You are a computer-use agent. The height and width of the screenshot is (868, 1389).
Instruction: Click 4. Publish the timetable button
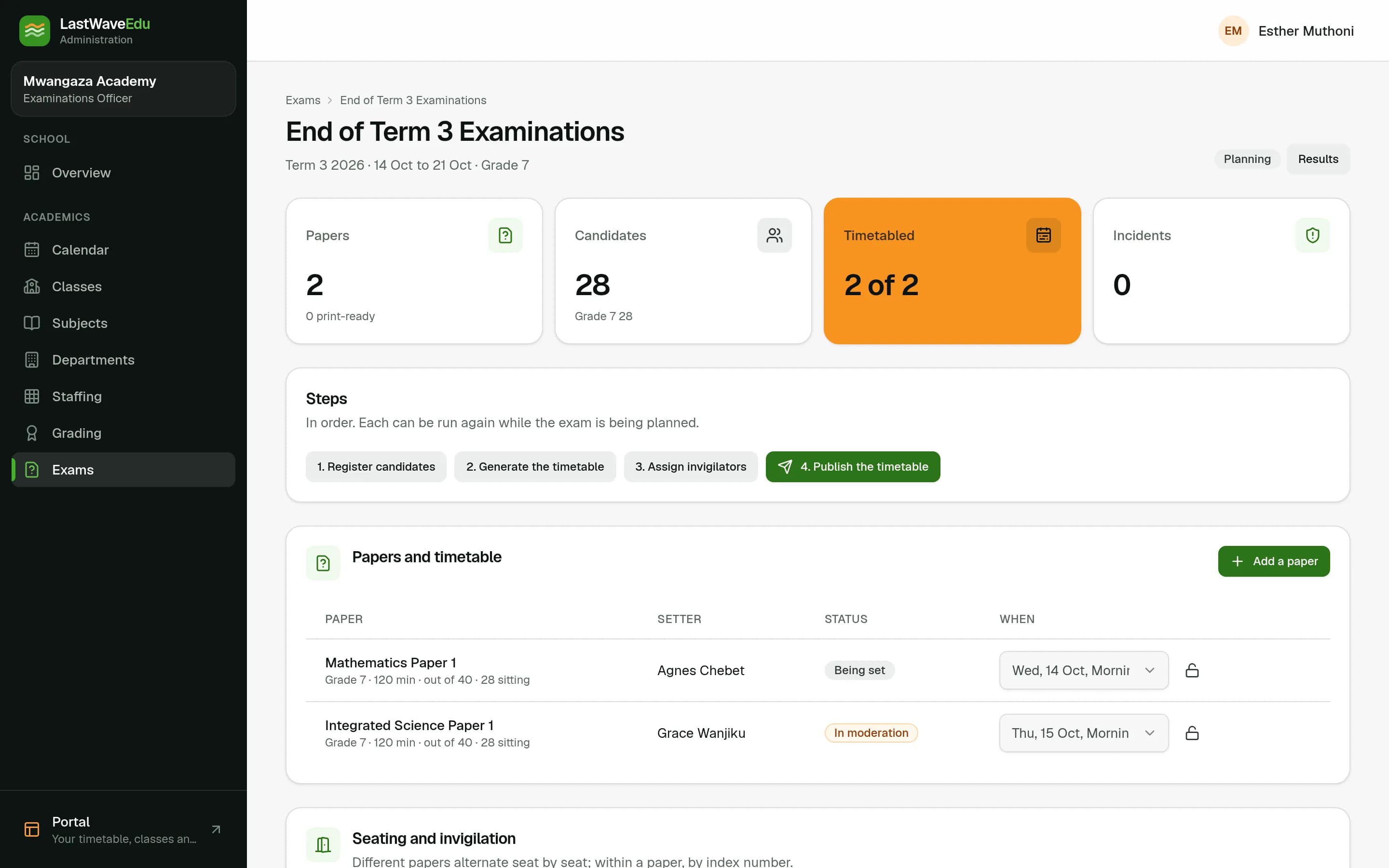[x=853, y=467]
